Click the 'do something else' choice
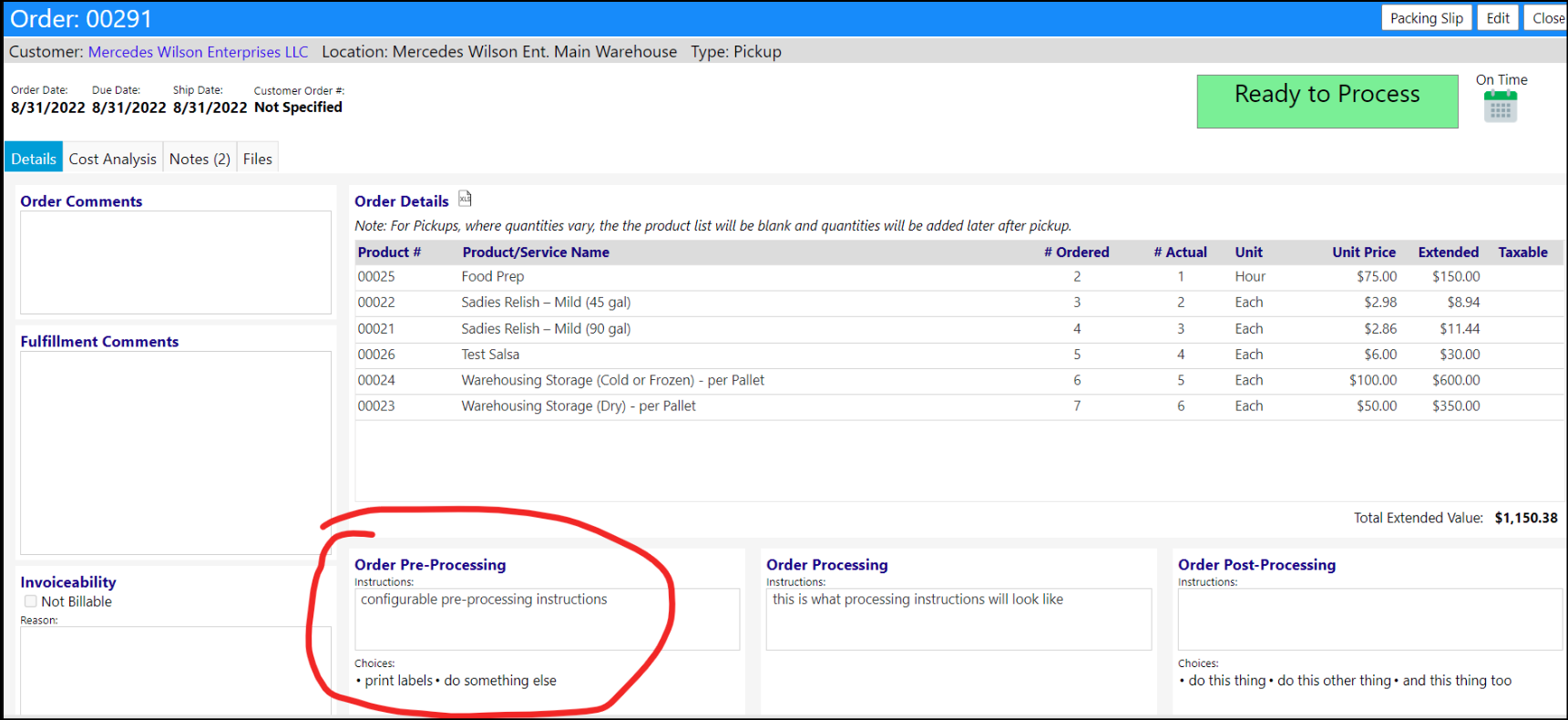Screen dimensions: 1568x720 pyautogui.click(x=500, y=681)
